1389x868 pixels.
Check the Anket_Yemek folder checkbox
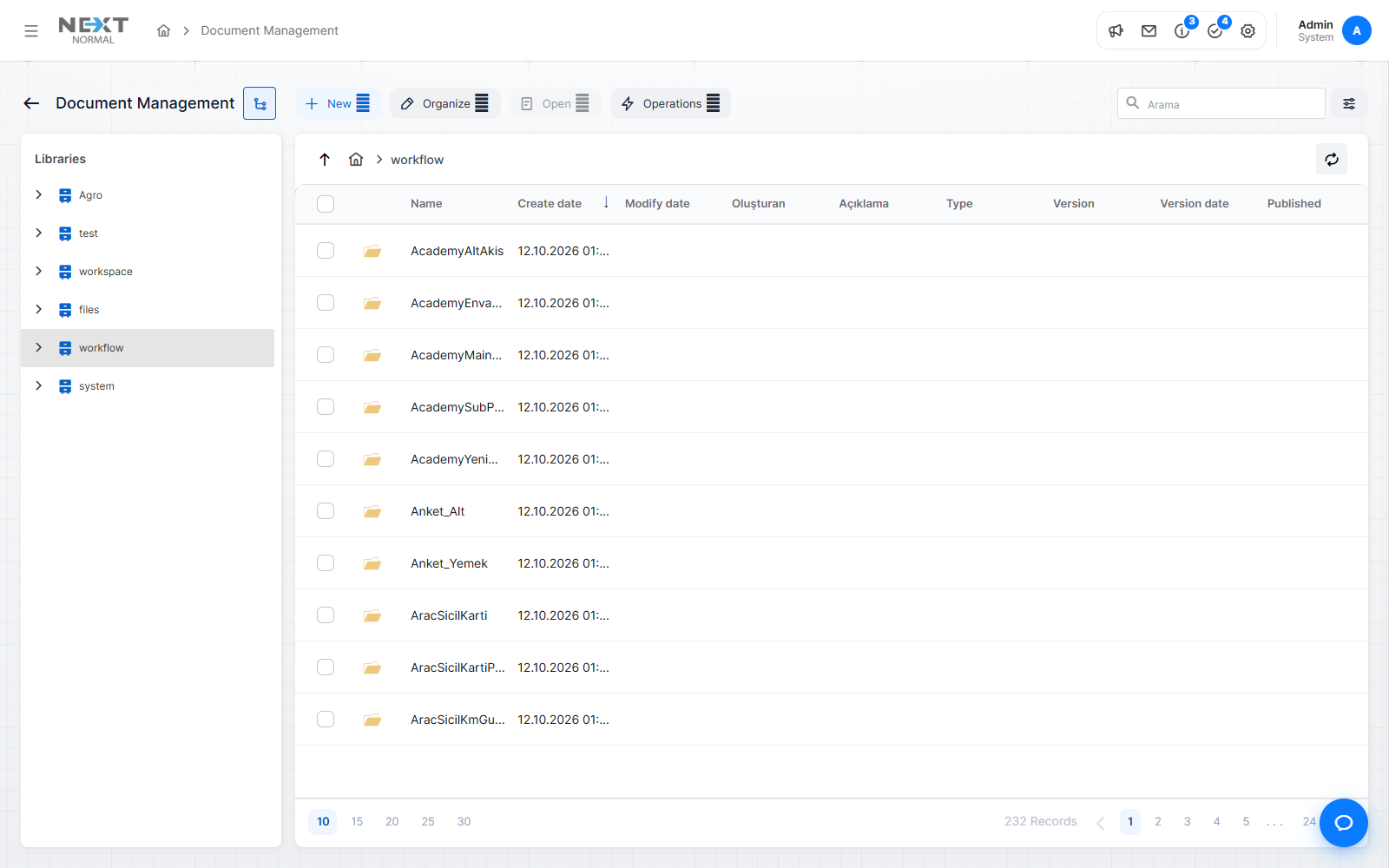[x=326, y=563]
